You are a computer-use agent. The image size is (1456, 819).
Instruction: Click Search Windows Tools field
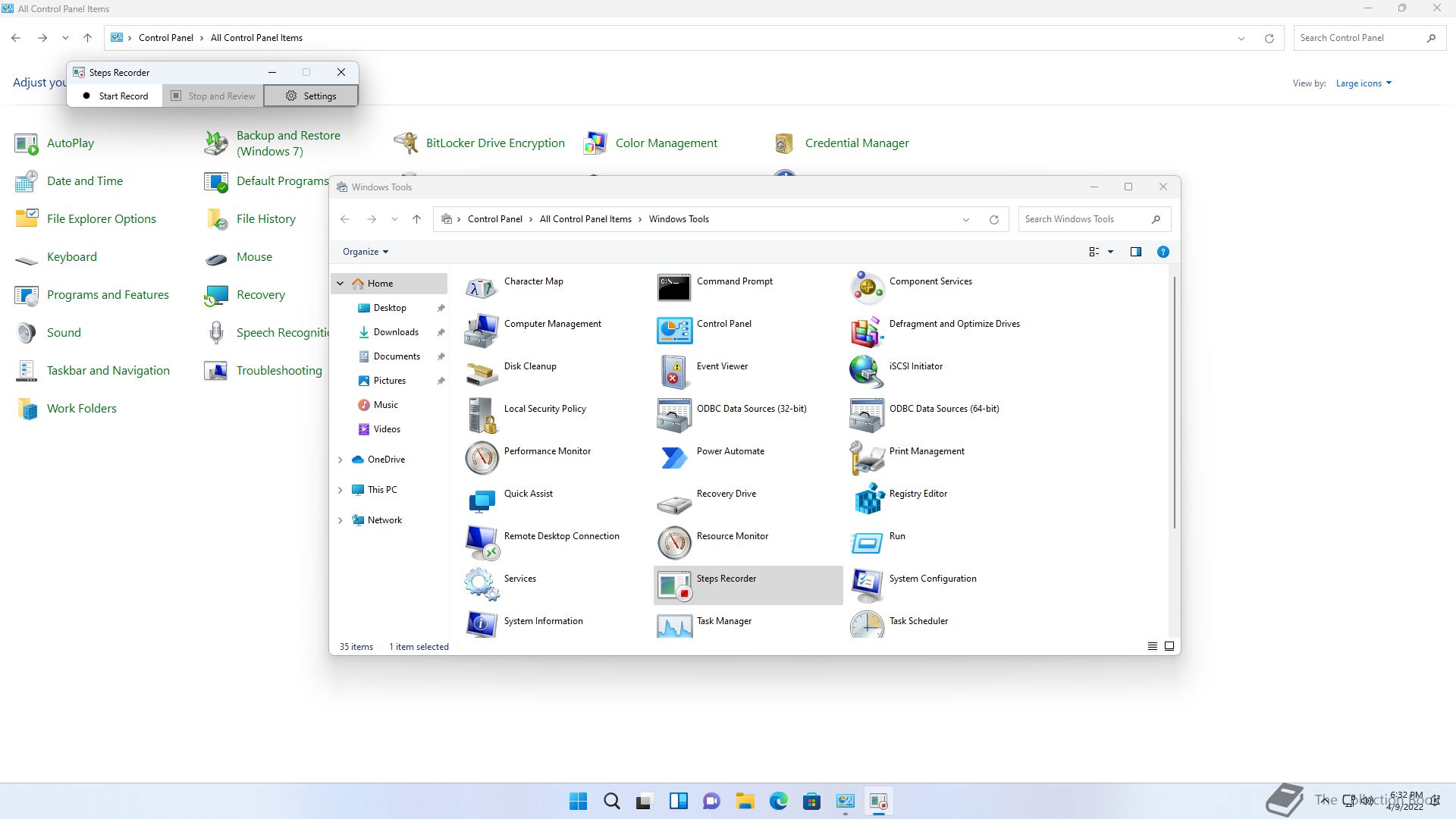pos(1094,219)
